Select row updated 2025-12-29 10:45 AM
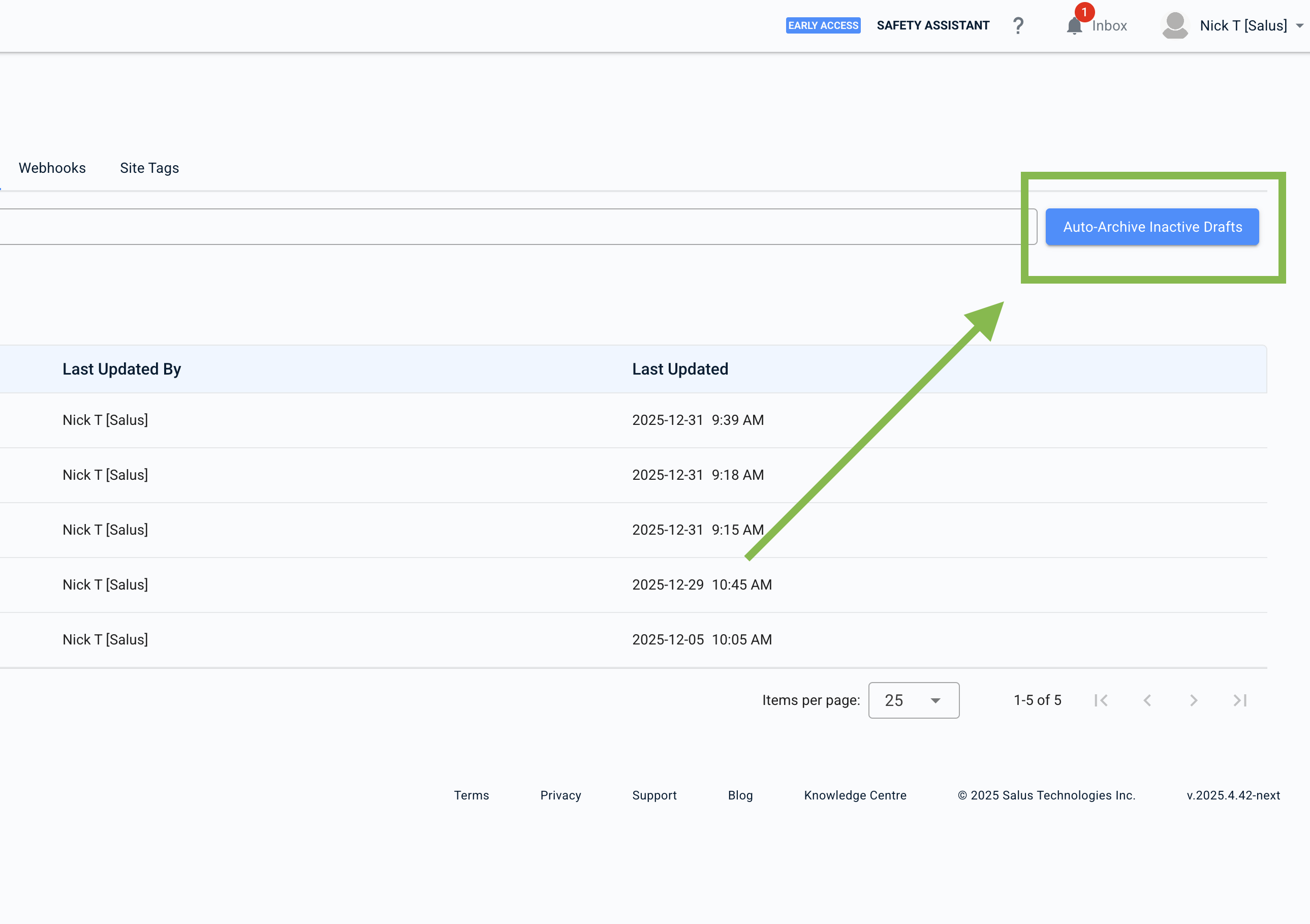This screenshot has height=924, width=1310. point(701,585)
